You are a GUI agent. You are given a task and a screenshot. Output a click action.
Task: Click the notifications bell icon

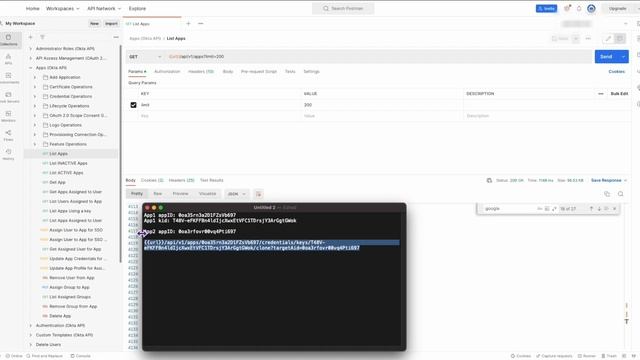[x=579, y=9]
